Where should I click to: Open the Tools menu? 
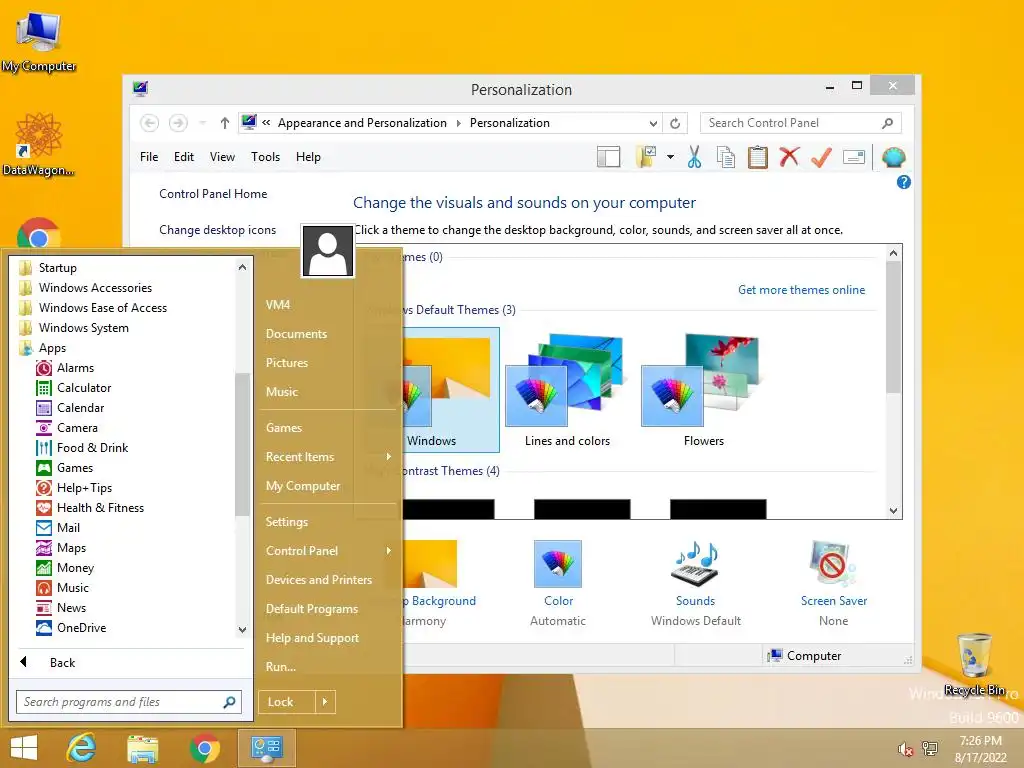[265, 157]
